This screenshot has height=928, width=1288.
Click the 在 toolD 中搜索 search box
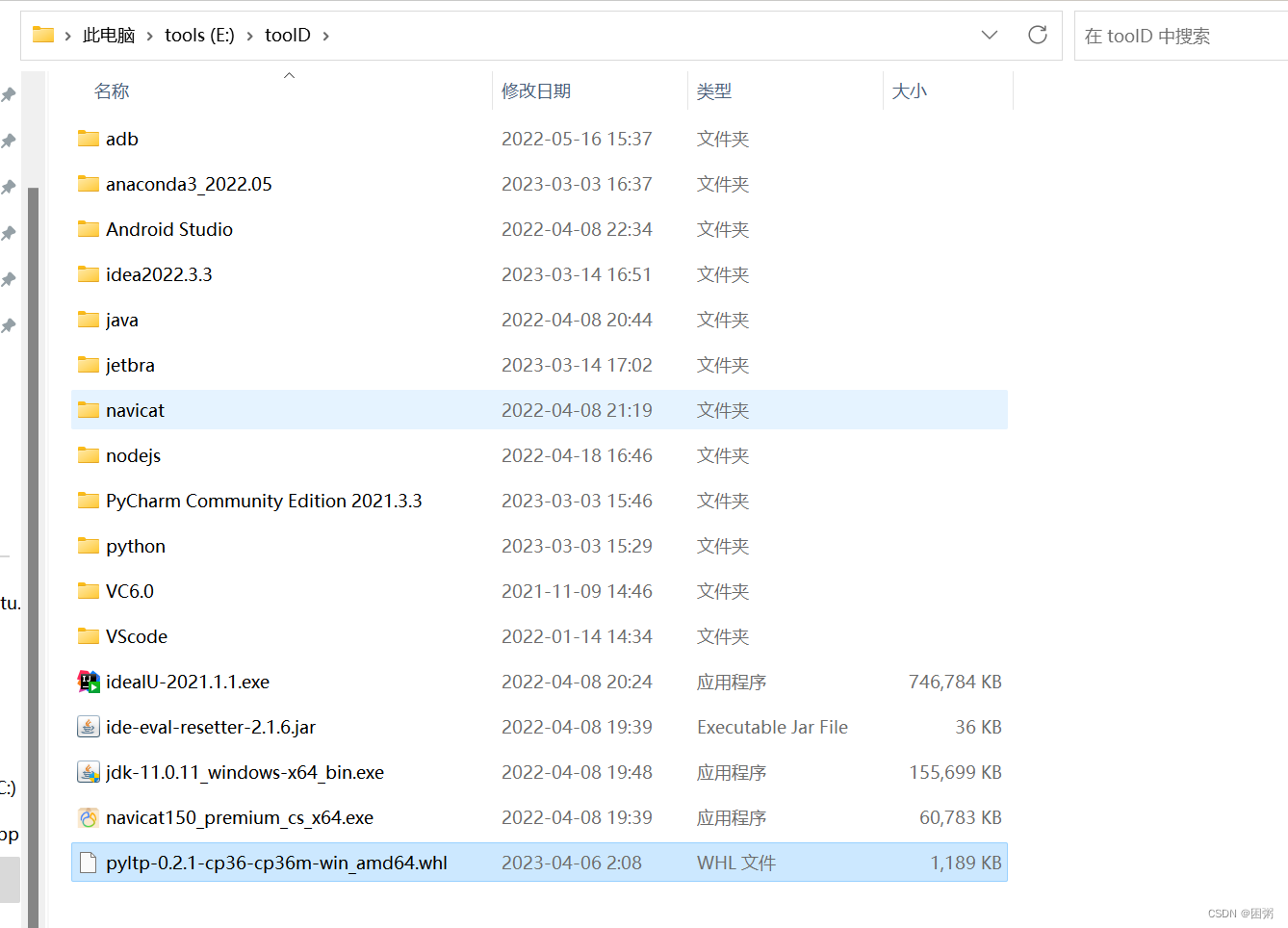tap(1181, 36)
